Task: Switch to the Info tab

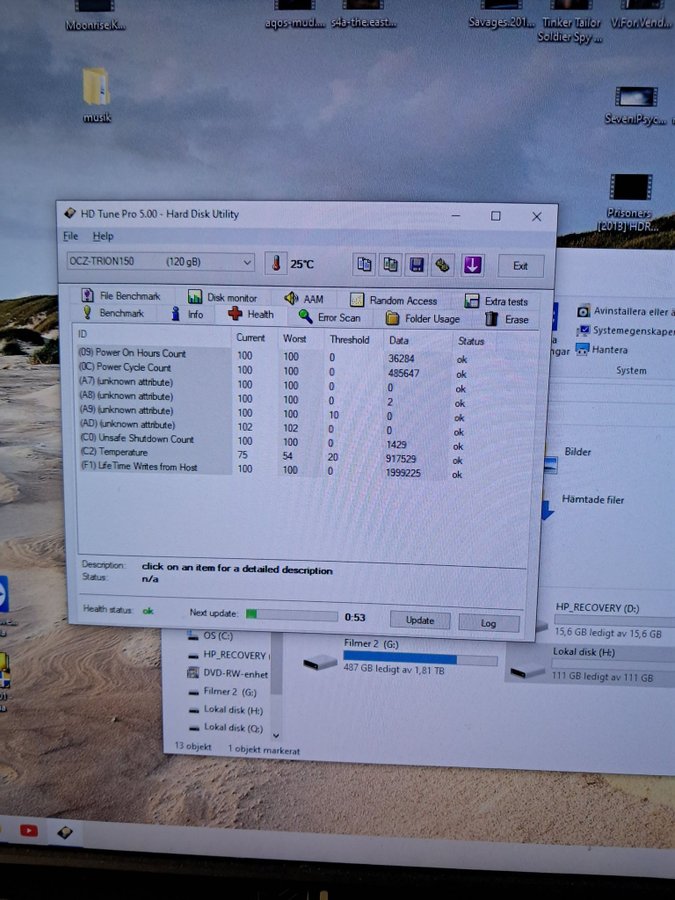Action: pos(188,314)
